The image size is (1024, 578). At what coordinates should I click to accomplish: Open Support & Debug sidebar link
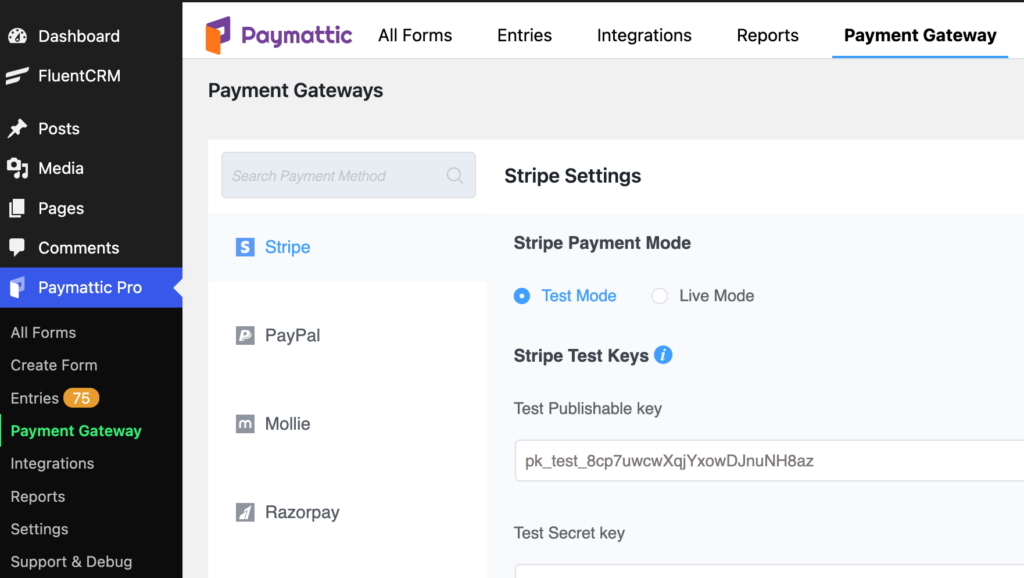[71, 562]
